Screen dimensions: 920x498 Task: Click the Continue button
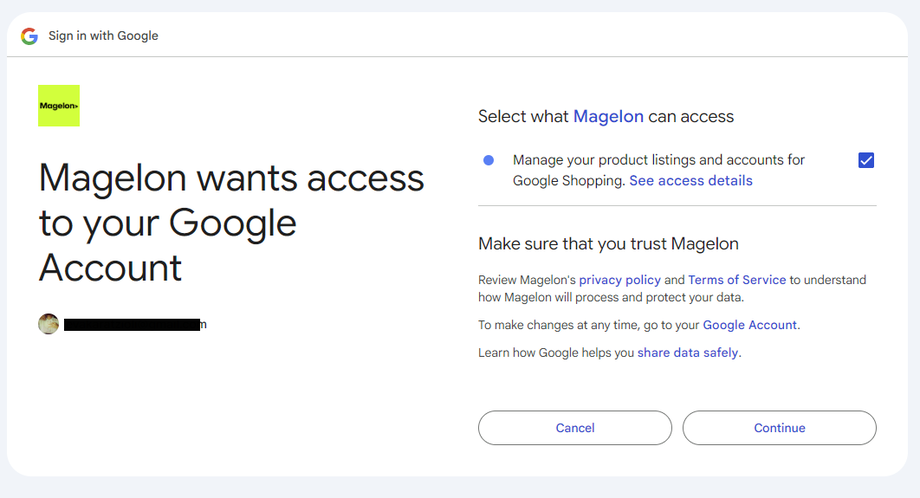[x=779, y=428]
